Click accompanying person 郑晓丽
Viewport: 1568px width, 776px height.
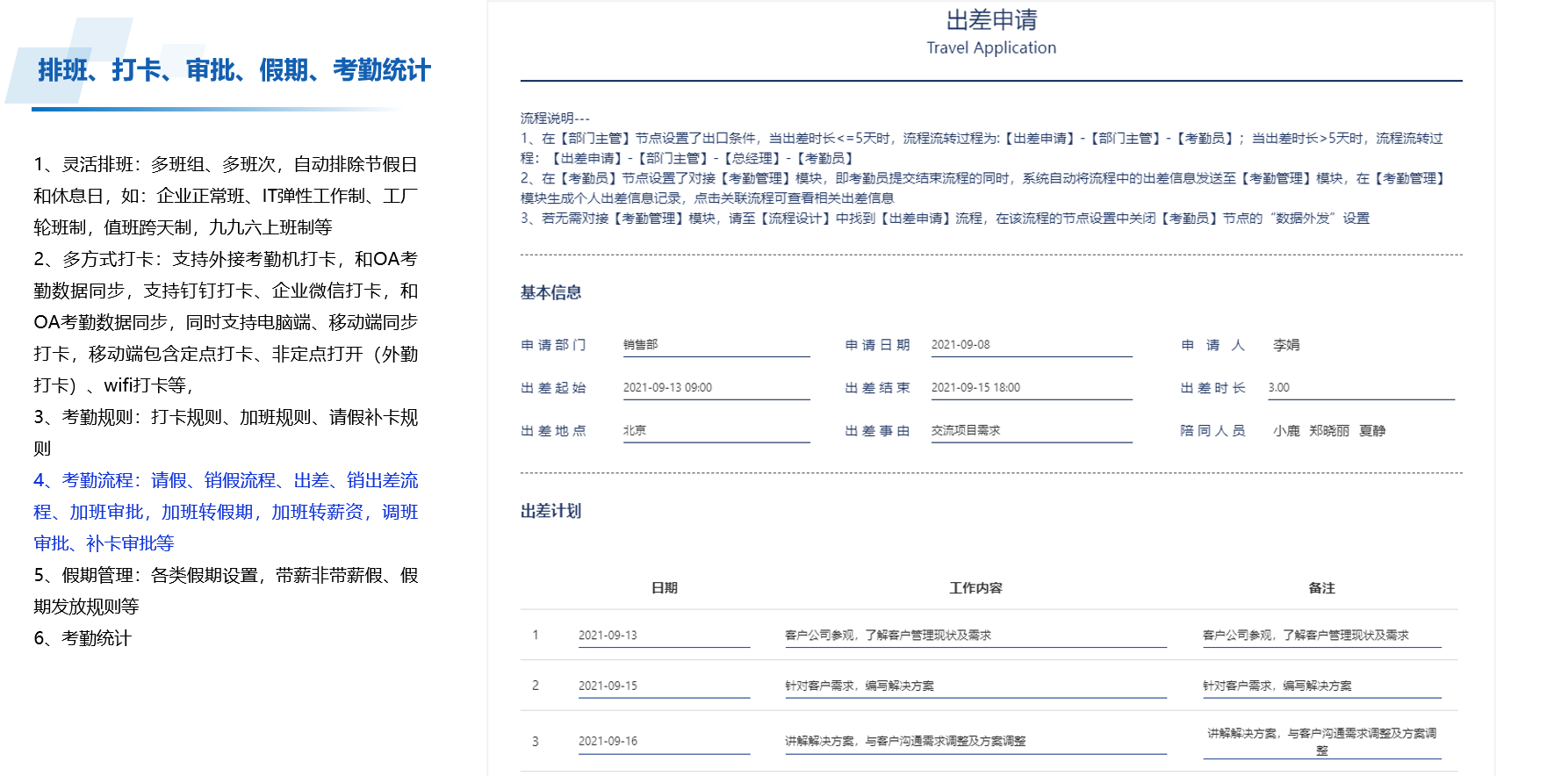[1329, 431]
